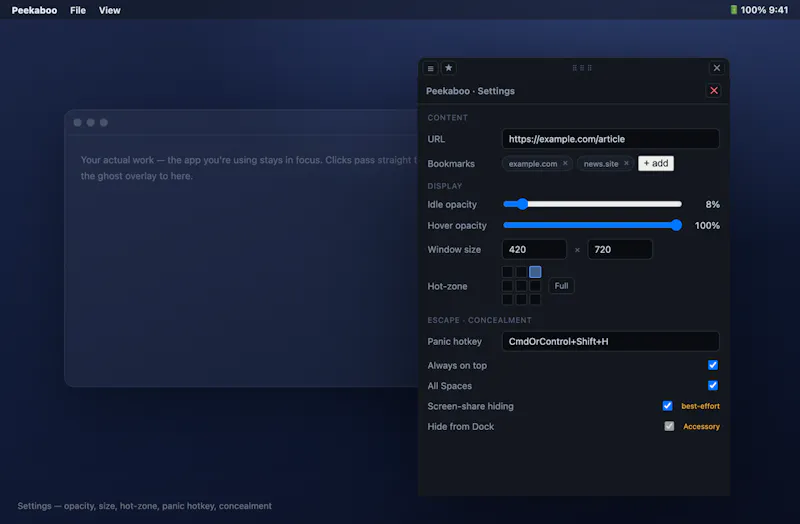Open the Peekaboo app menu
The width and height of the screenshot is (800, 524).
tap(34, 10)
